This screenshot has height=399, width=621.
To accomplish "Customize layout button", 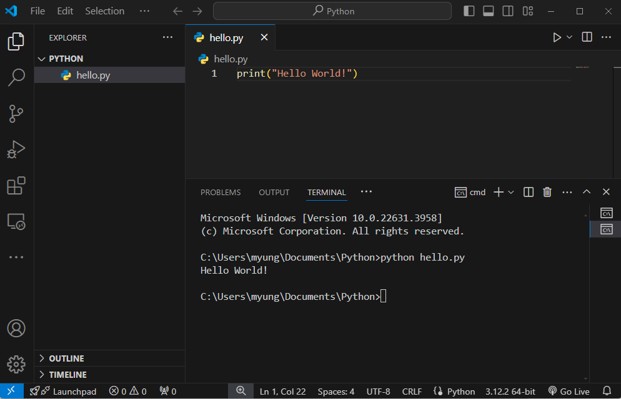I will tap(528, 11).
